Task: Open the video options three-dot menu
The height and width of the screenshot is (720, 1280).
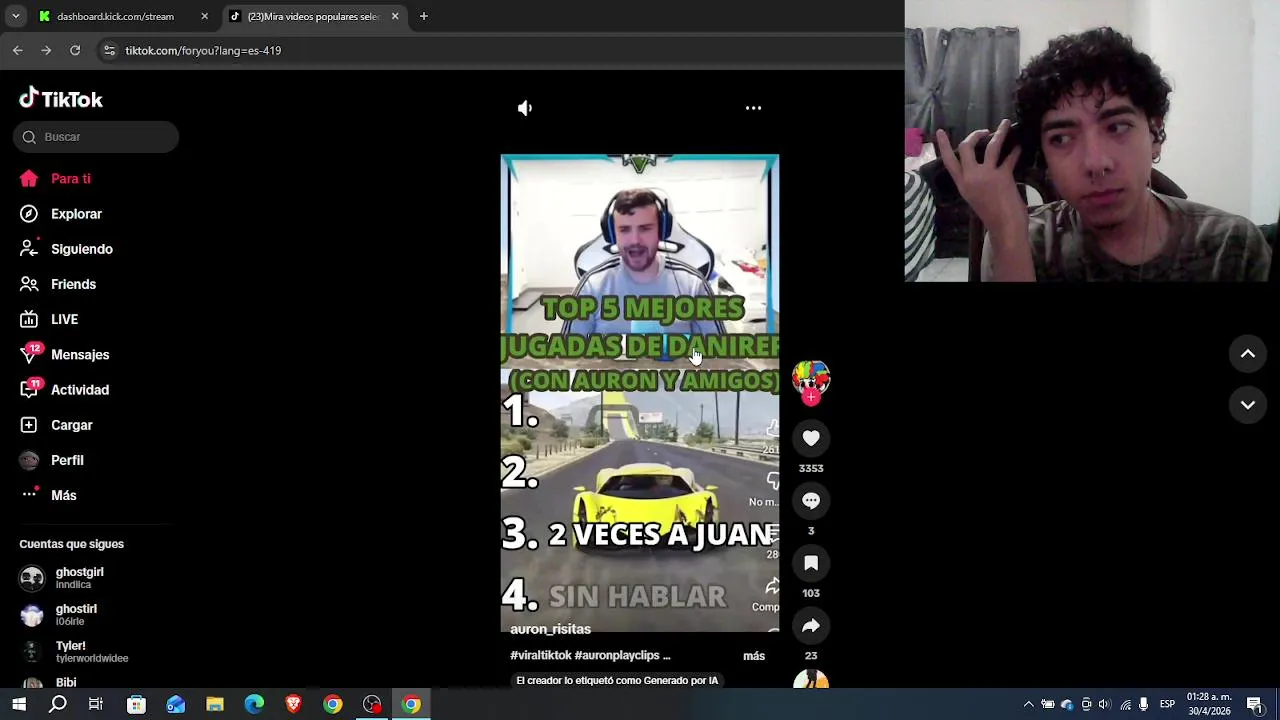Action: click(754, 108)
